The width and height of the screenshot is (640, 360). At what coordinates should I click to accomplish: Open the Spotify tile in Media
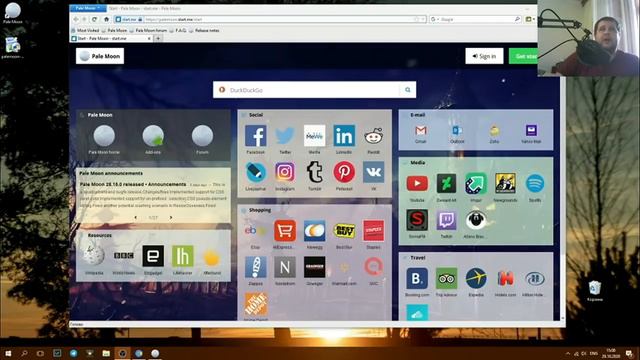pyautogui.click(x=535, y=184)
